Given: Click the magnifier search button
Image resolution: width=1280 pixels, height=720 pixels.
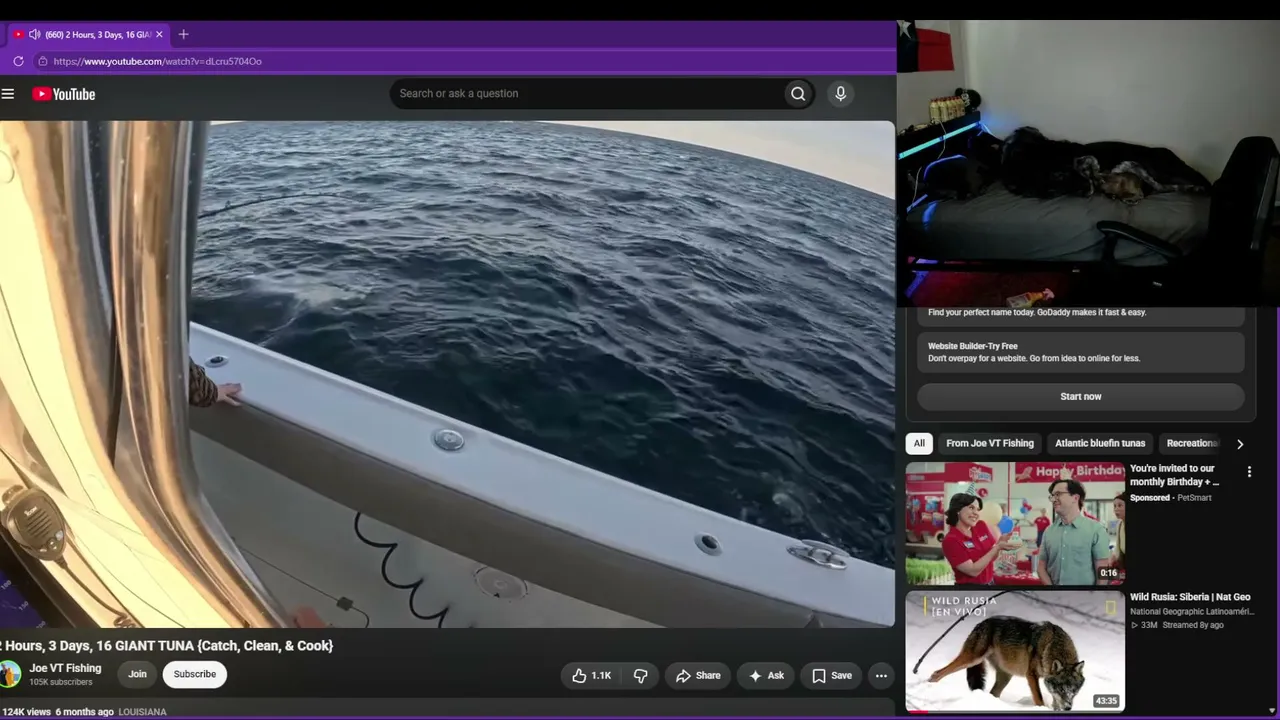Looking at the screenshot, I should coord(798,94).
